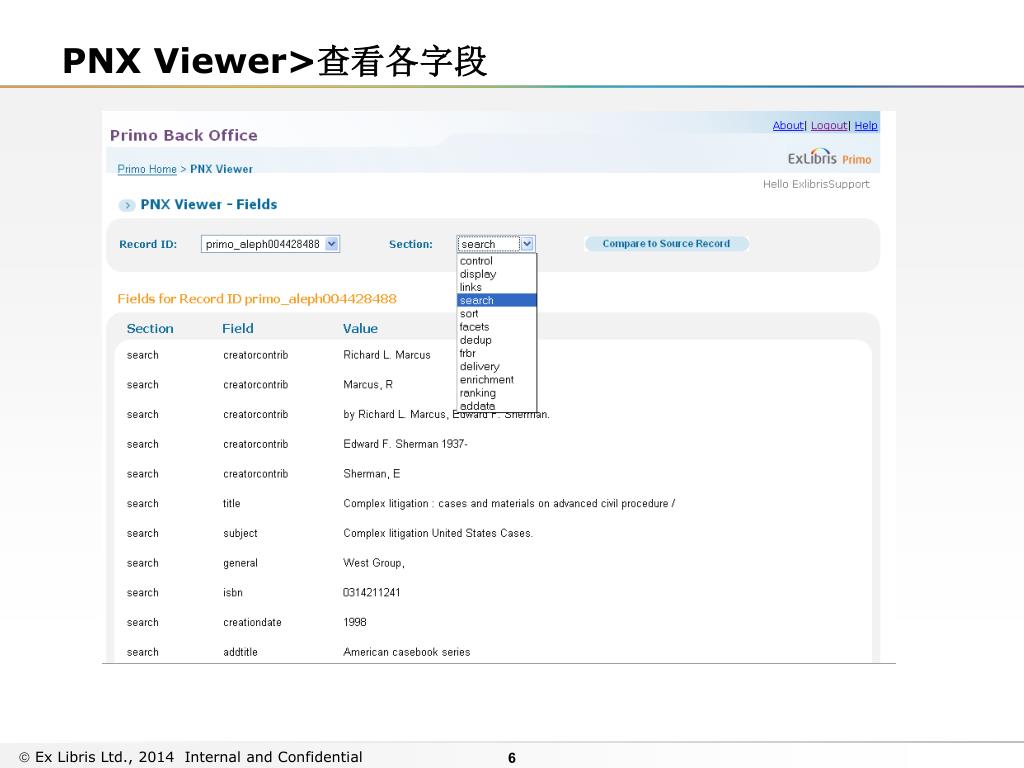Click Hello ExlibrisSupport text
Image resolution: width=1024 pixels, height=768 pixels.
[x=816, y=184]
